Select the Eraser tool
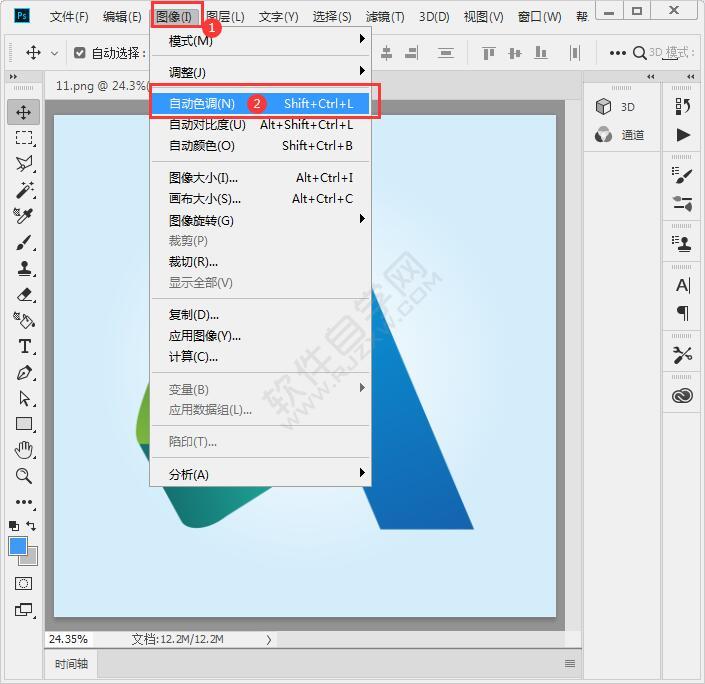 (x=24, y=294)
